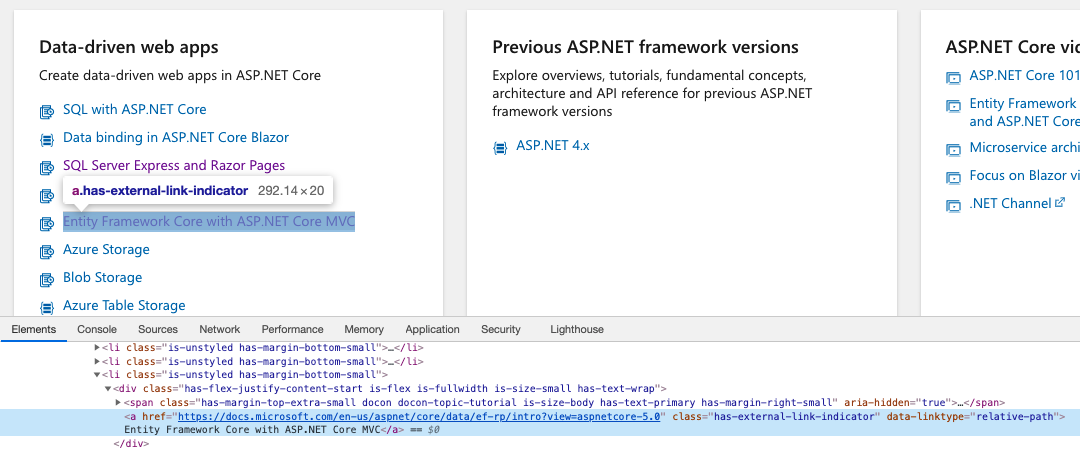The image size is (1080, 450).
Task: Click video icon beside .NET Channel
Action: point(953,205)
